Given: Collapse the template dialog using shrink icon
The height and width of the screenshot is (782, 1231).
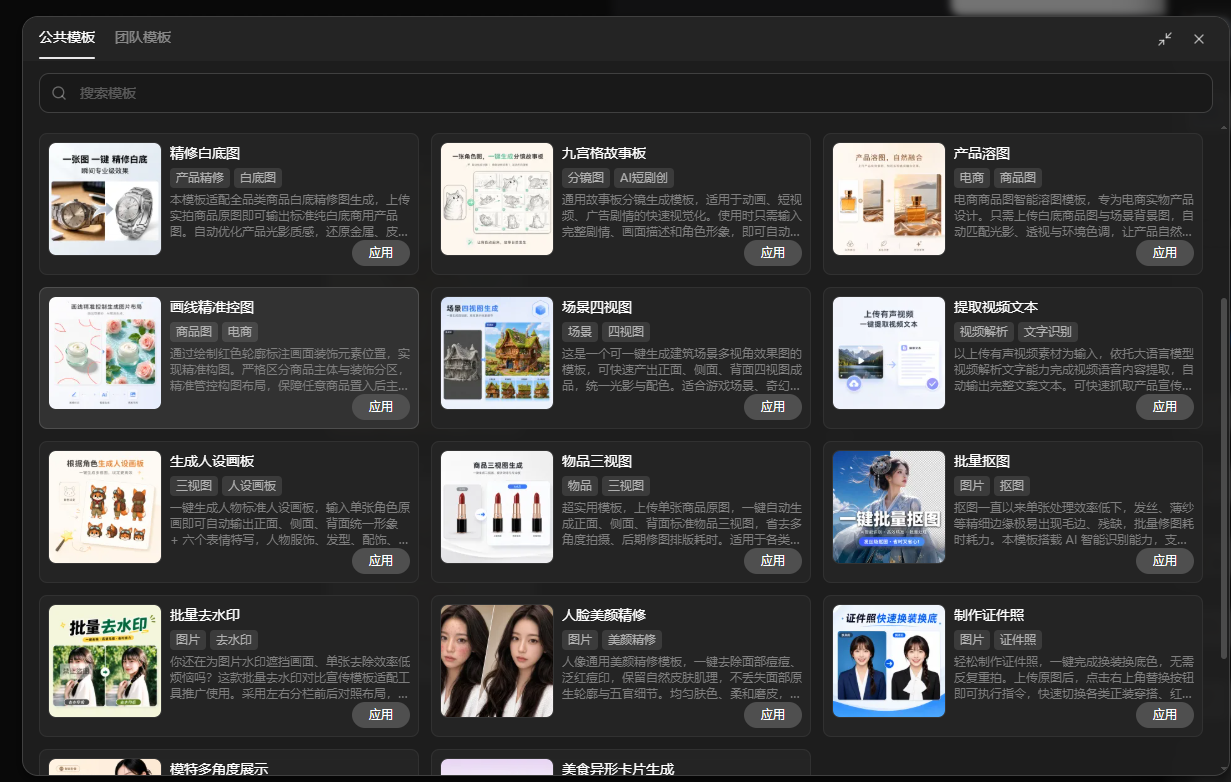Looking at the screenshot, I should click(1165, 39).
